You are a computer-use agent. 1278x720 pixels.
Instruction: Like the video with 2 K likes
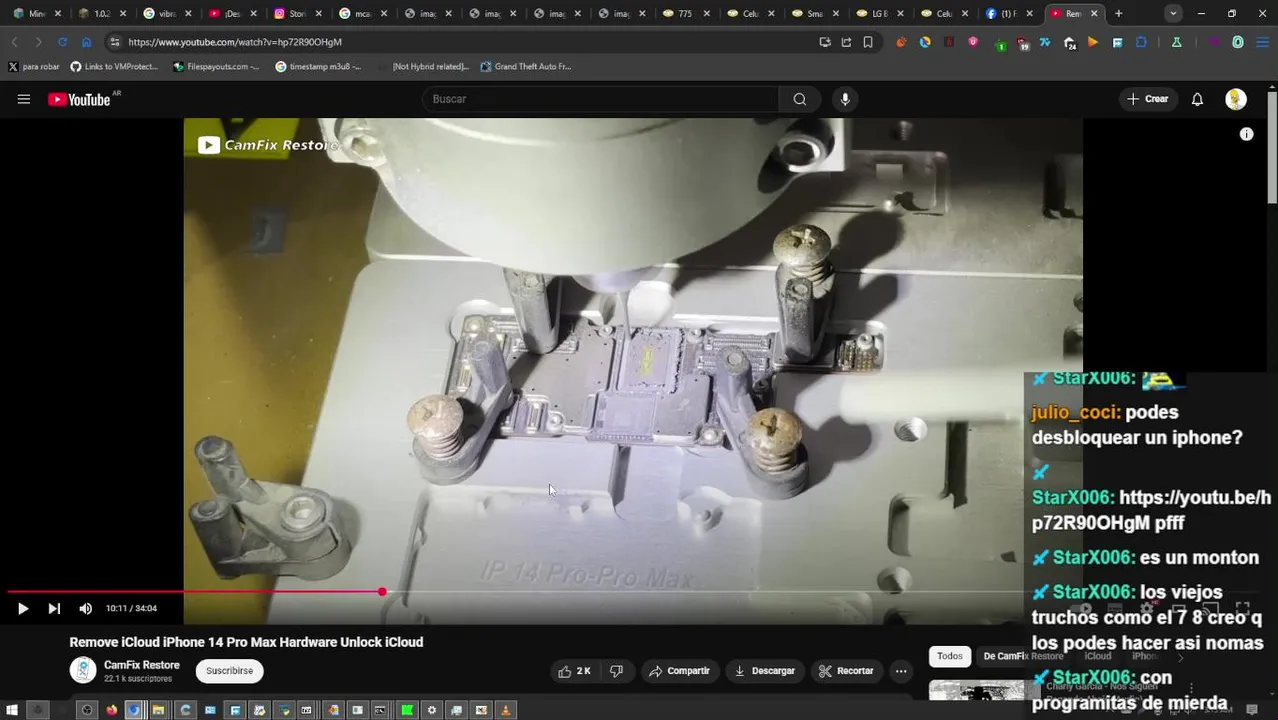(574, 671)
